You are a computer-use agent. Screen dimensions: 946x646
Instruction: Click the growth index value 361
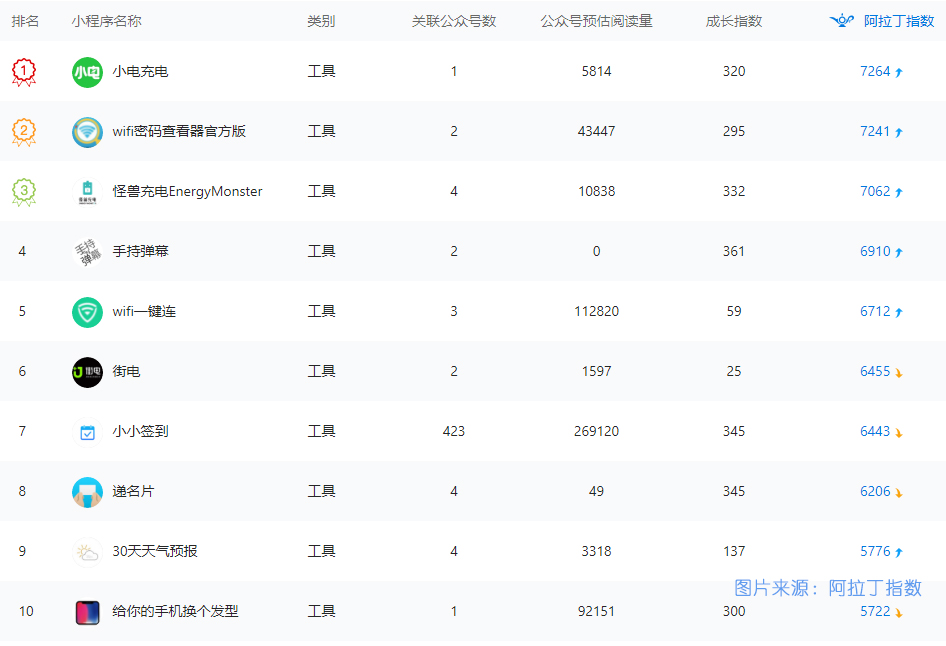click(734, 251)
